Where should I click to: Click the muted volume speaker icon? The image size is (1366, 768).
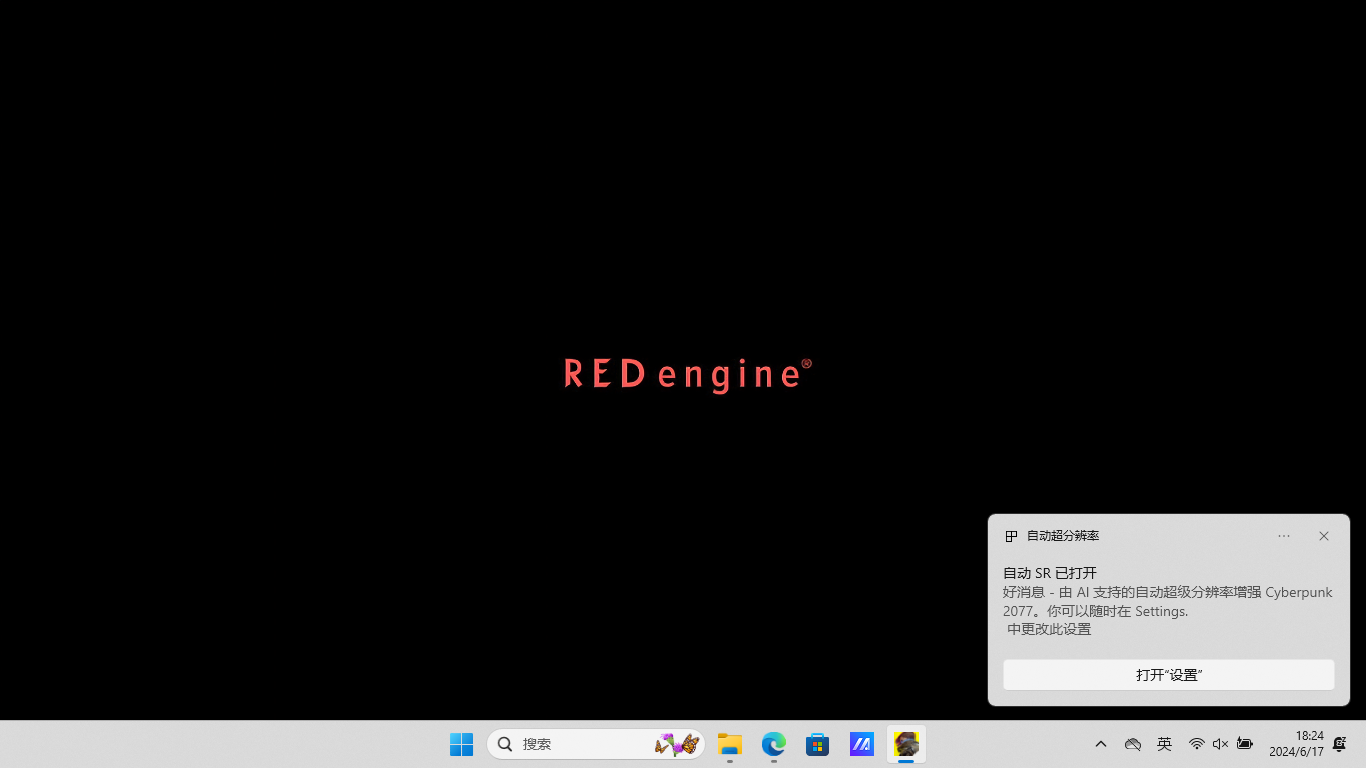(x=1220, y=744)
